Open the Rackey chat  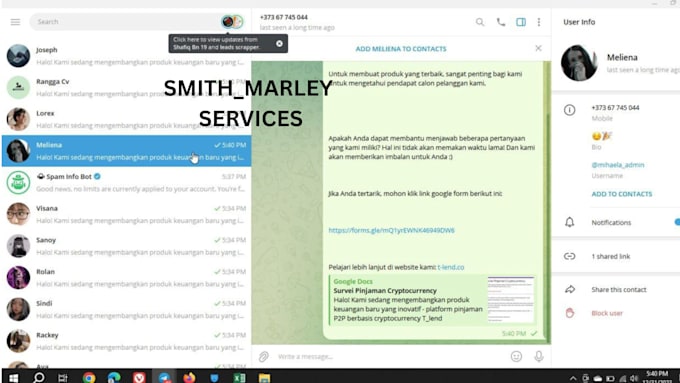[x=126, y=341]
